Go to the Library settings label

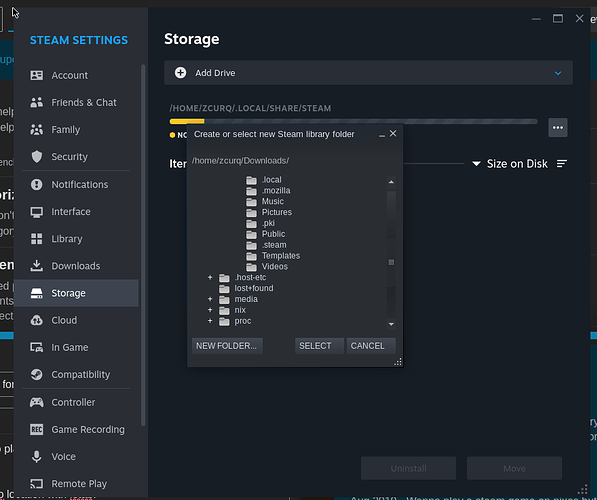pos(67,239)
